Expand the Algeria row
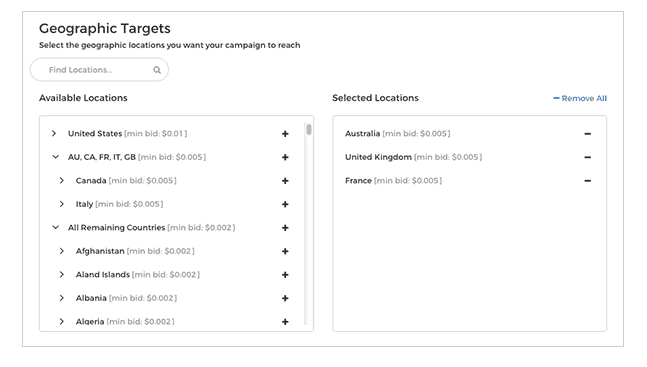647x367 pixels. (x=62, y=321)
